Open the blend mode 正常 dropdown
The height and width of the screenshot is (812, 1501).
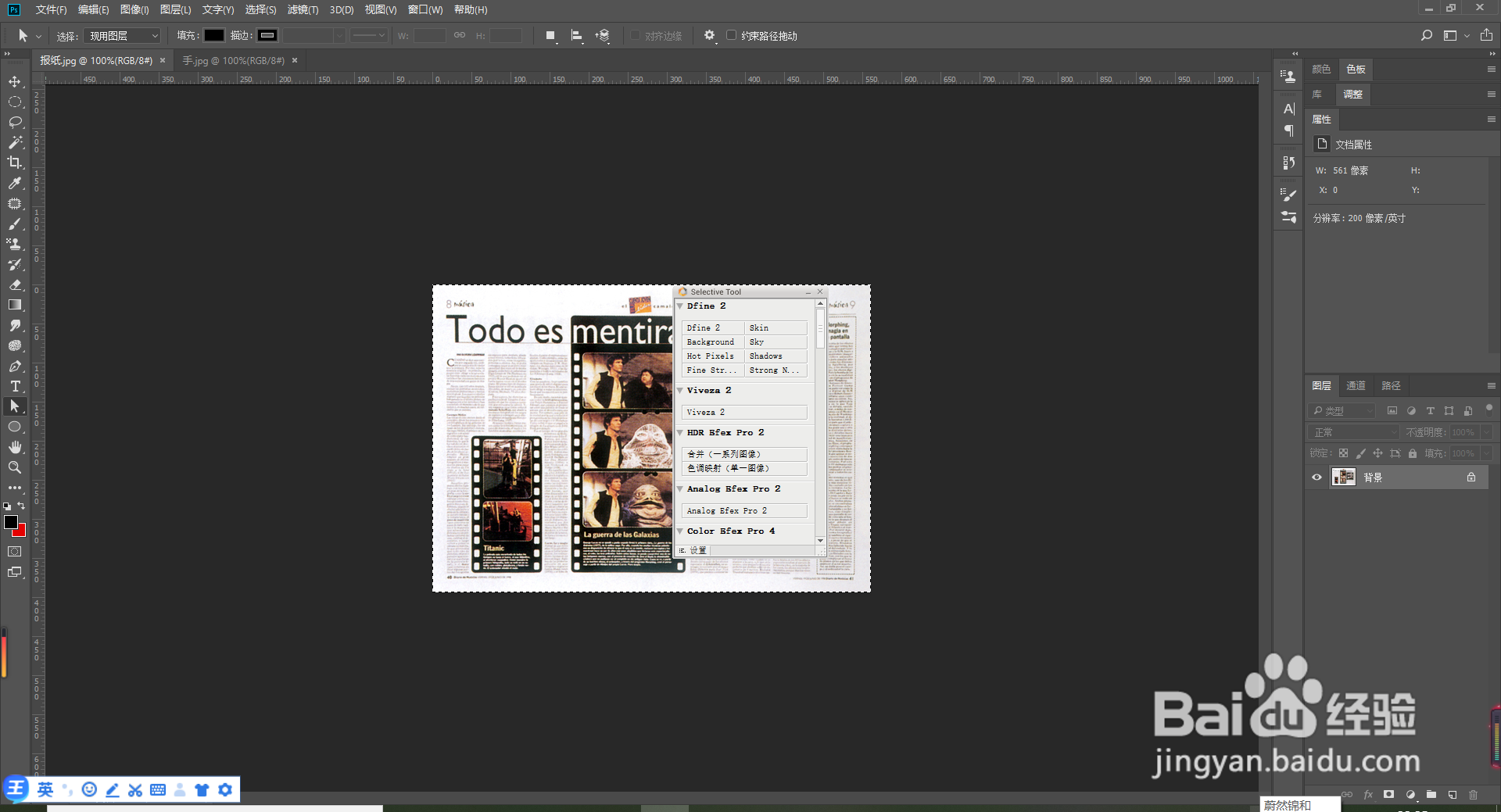click(x=1354, y=432)
